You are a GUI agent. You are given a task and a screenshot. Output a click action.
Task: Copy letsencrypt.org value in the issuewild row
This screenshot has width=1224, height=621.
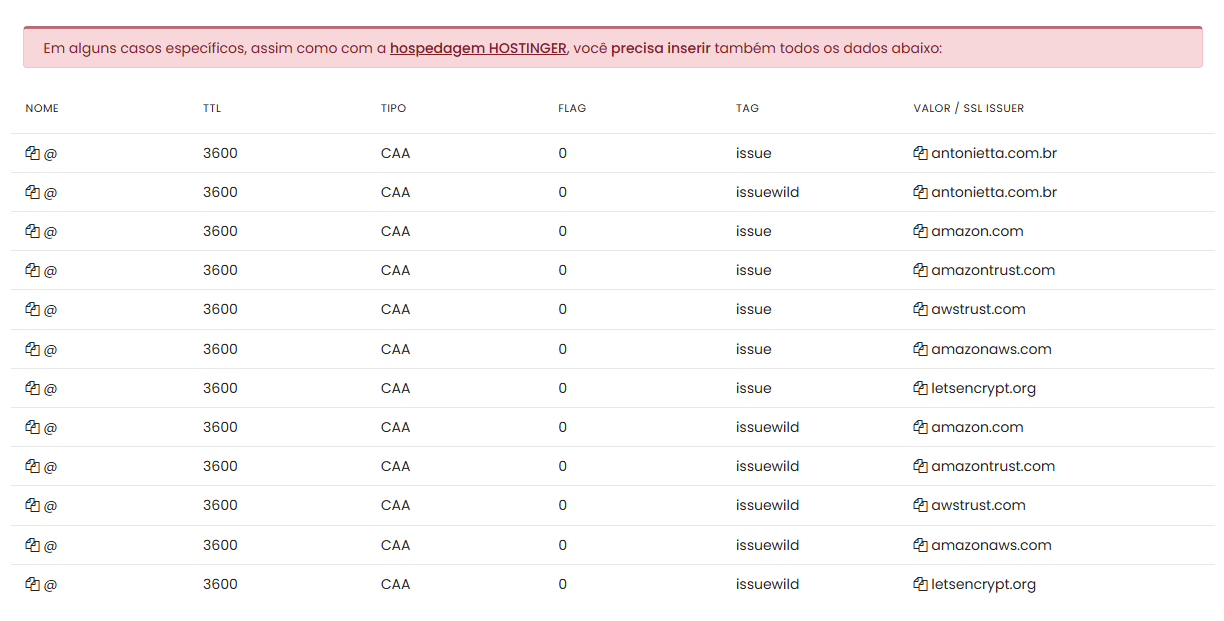coord(920,584)
